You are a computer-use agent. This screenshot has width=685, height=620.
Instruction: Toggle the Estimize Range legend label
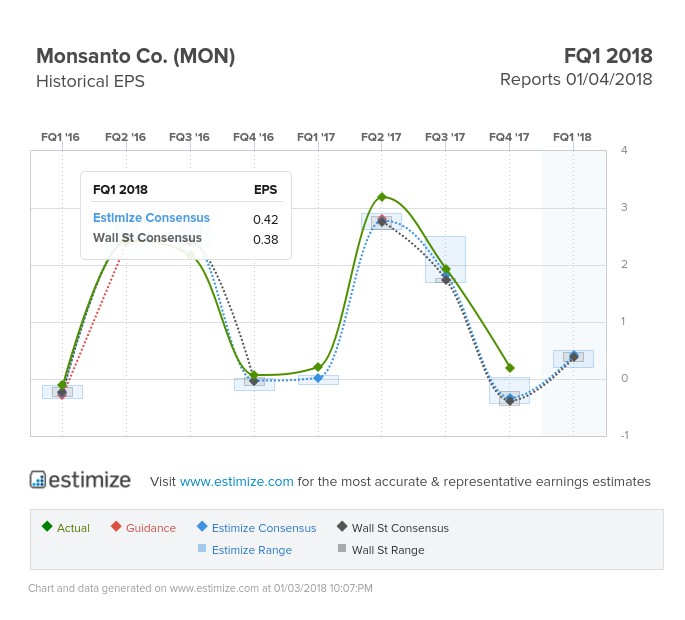point(252,550)
